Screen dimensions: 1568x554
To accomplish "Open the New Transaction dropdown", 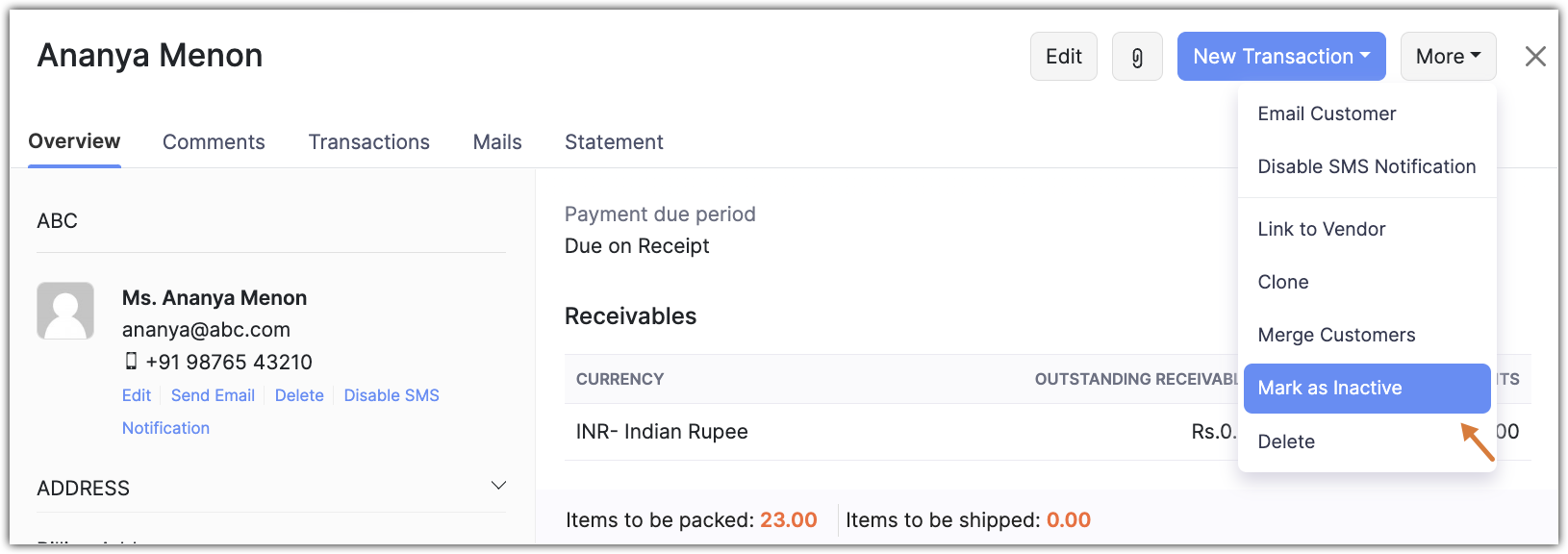I will (1280, 57).
